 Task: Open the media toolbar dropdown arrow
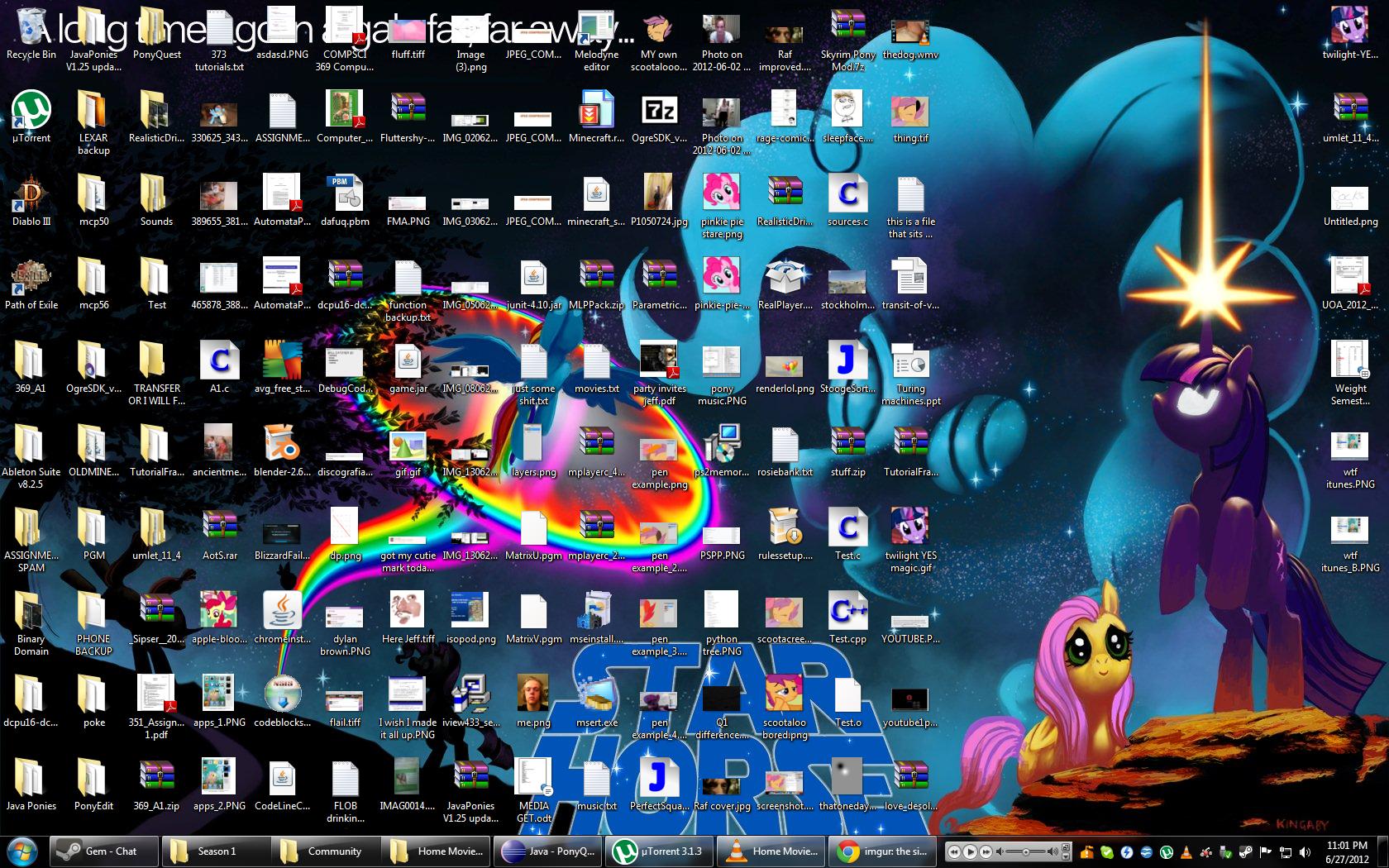pyautogui.click(x=1066, y=856)
